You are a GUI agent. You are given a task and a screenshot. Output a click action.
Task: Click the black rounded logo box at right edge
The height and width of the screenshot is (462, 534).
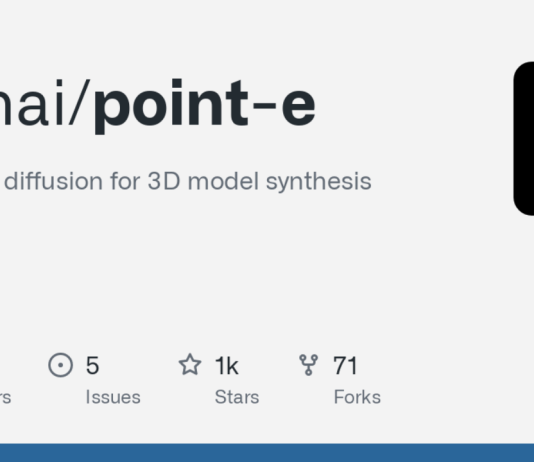(524, 139)
